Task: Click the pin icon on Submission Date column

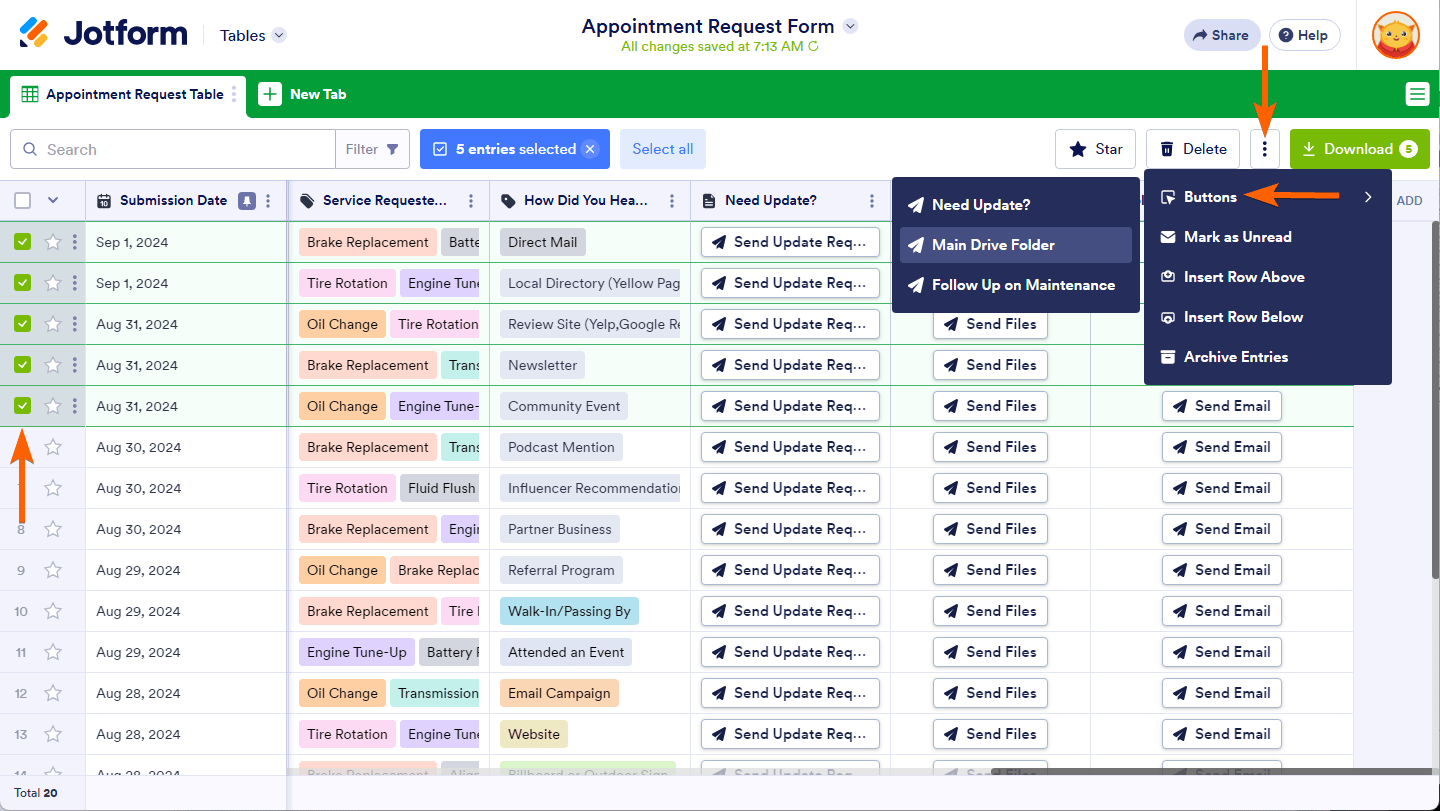Action: [x=247, y=201]
